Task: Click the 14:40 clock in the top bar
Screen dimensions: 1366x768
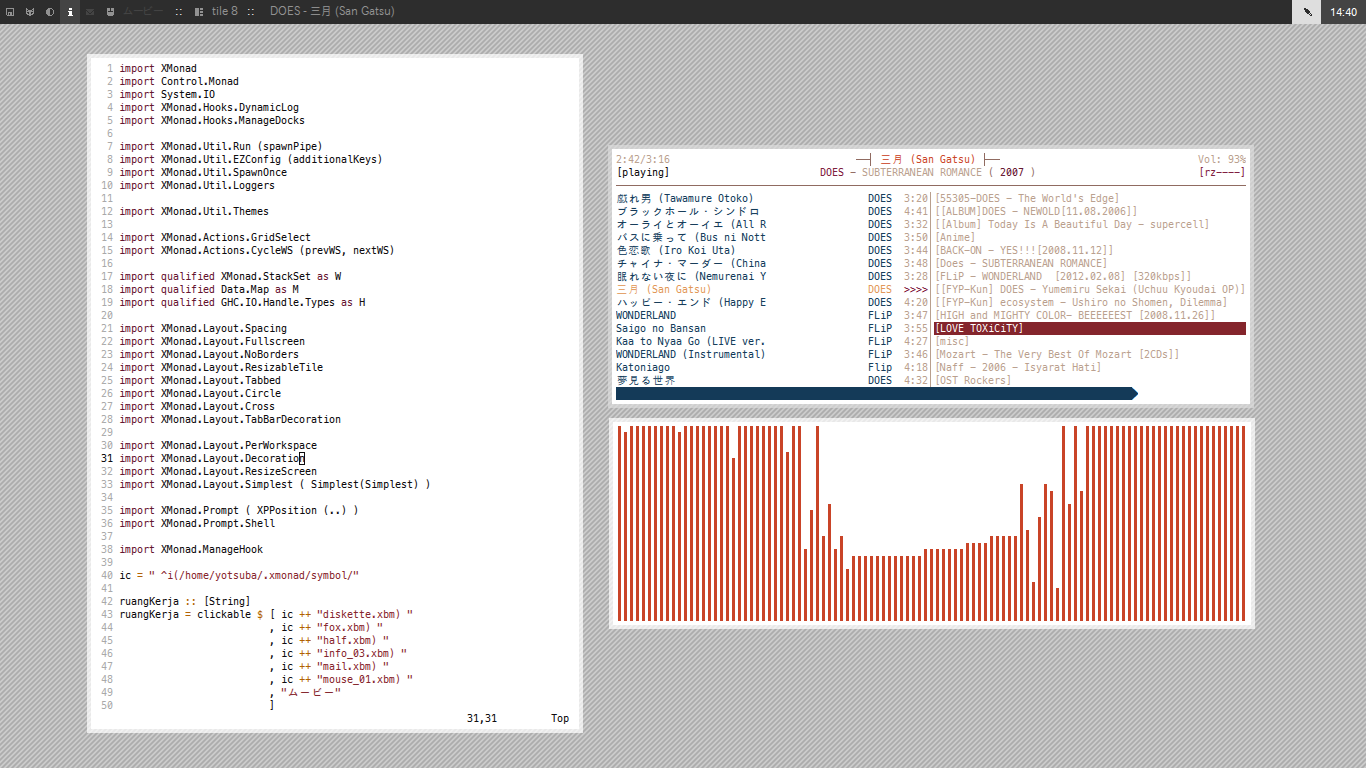Action: click(1344, 12)
